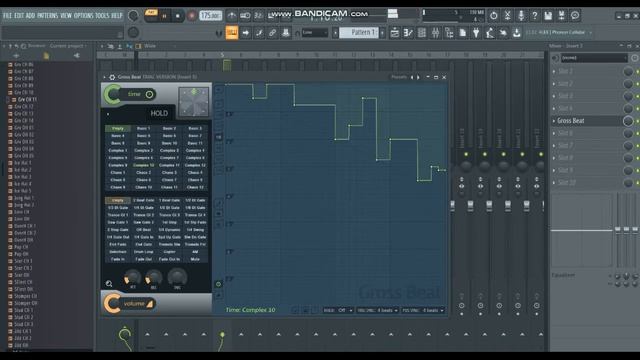The width and height of the screenshot is (640, 360).
Task: Open the plugin picker plug icon
Action: (476, 33)
